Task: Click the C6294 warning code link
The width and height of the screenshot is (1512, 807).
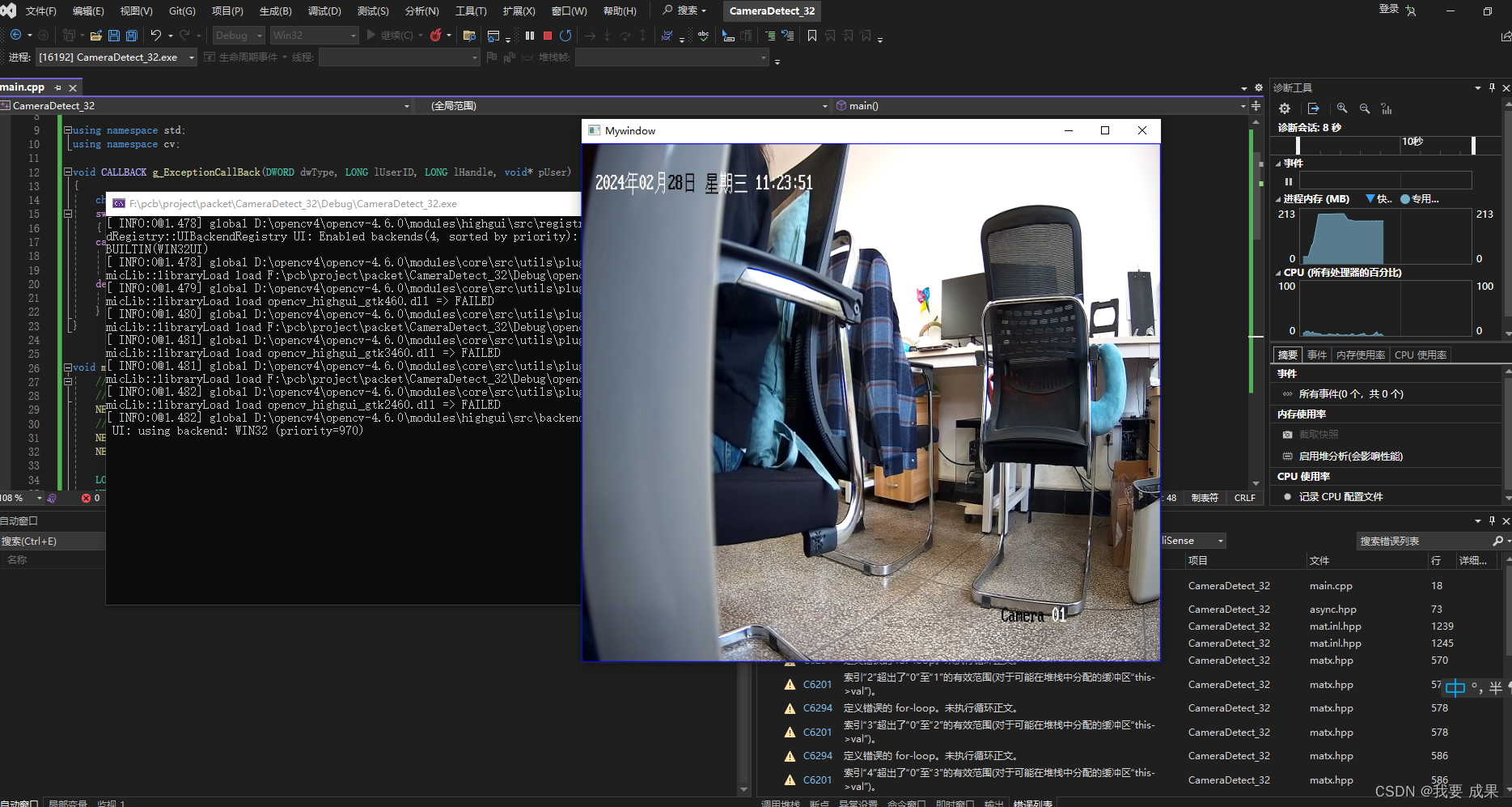Action: tap(817, 708)
